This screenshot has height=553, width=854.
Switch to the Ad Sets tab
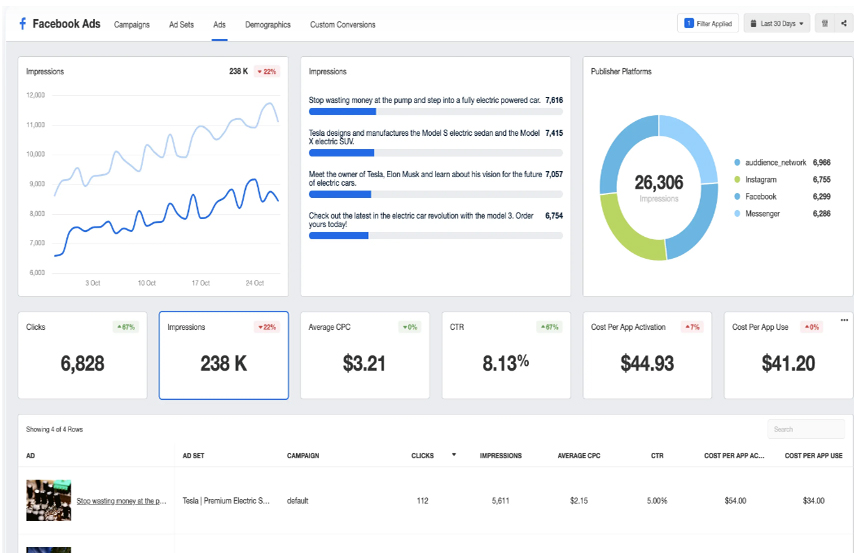coord(181,25)
